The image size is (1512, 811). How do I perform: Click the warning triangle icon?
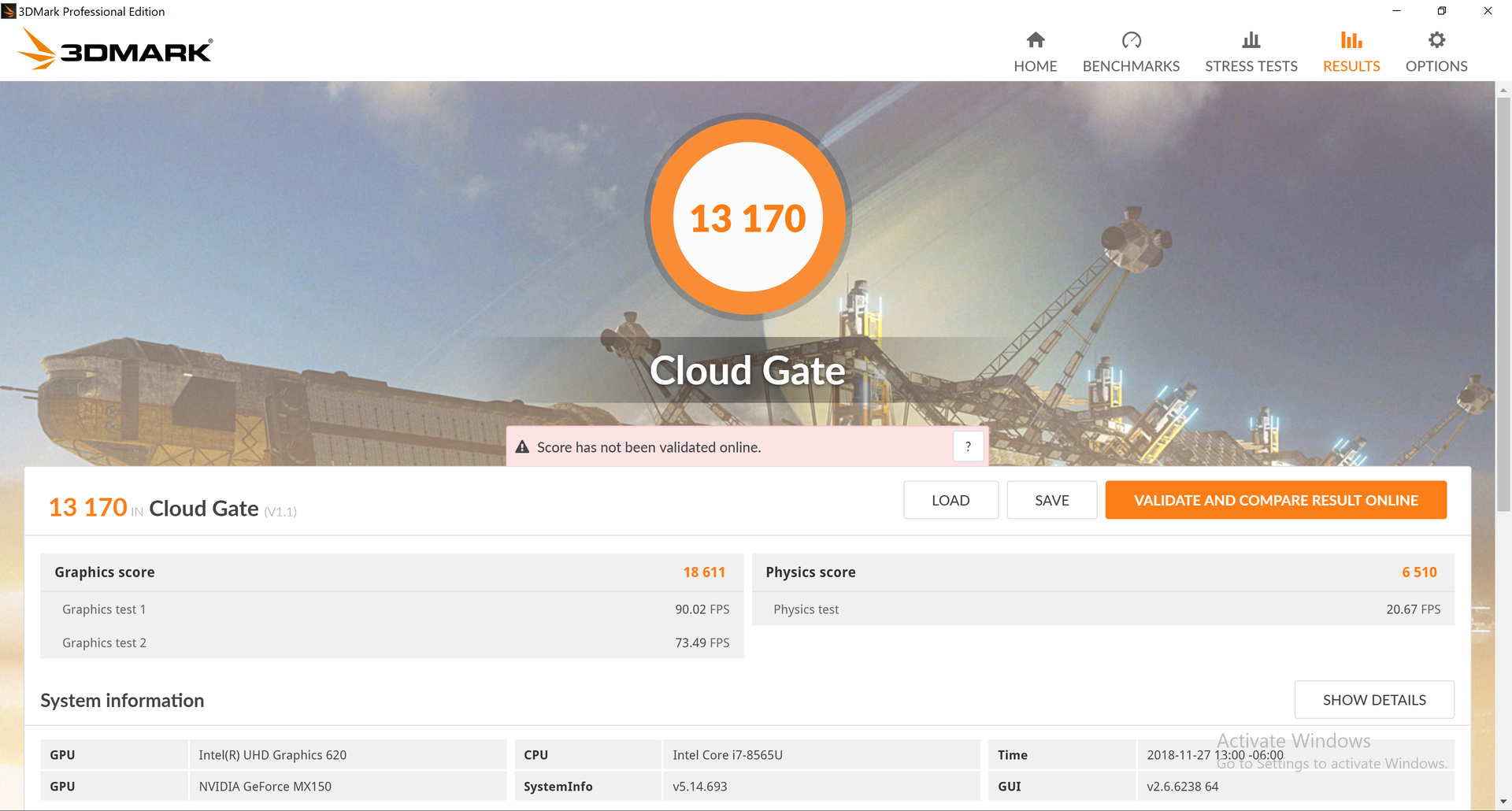522,447
